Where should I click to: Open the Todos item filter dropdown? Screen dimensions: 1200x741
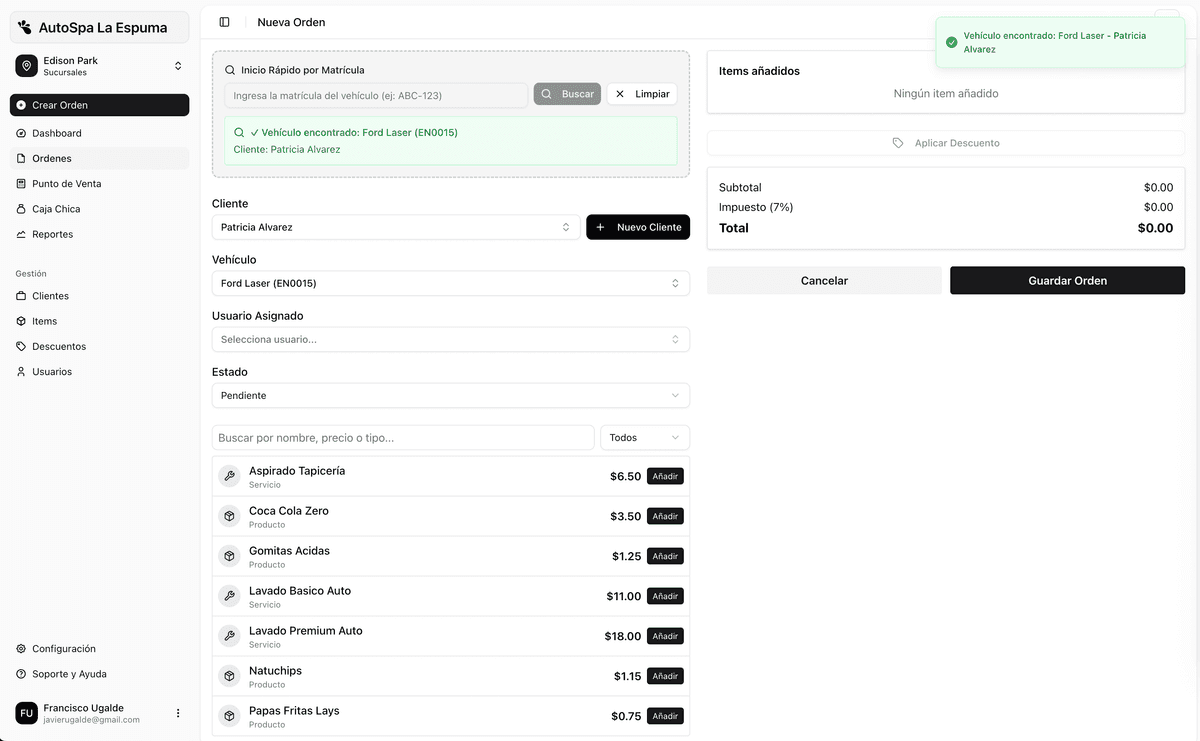pos(644,438)
